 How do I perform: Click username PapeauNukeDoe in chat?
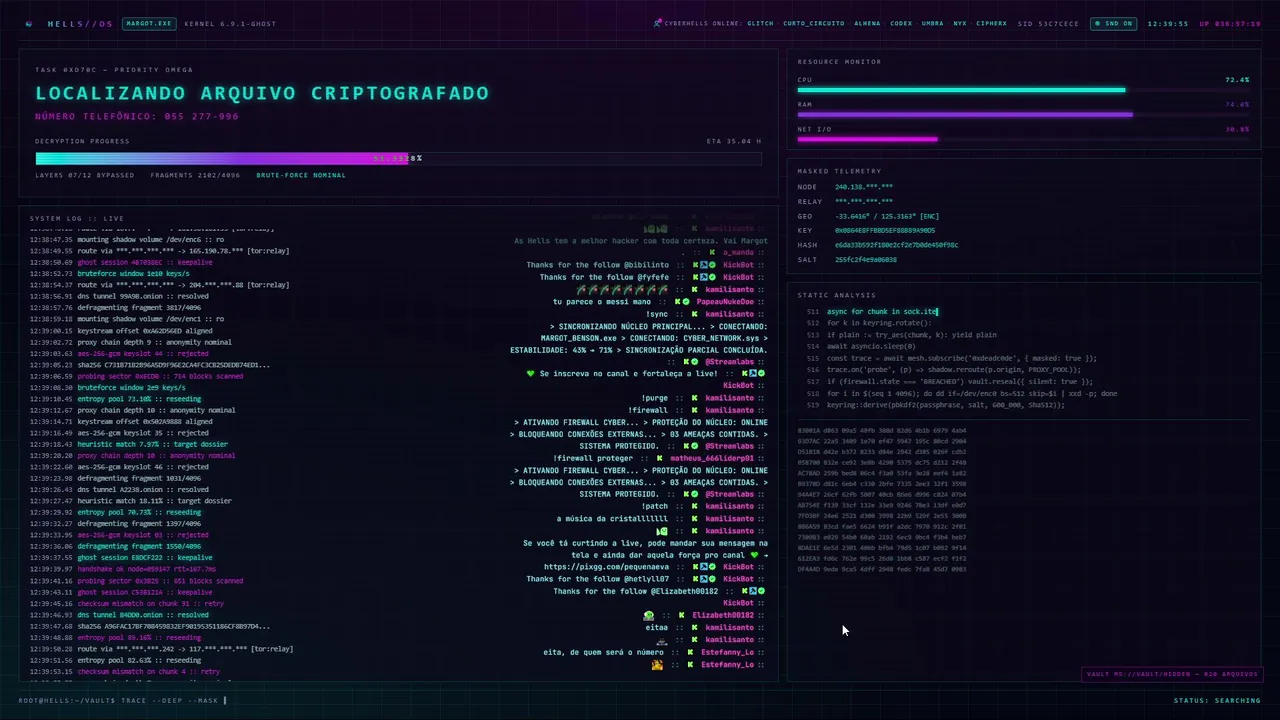tap(725, 302)
